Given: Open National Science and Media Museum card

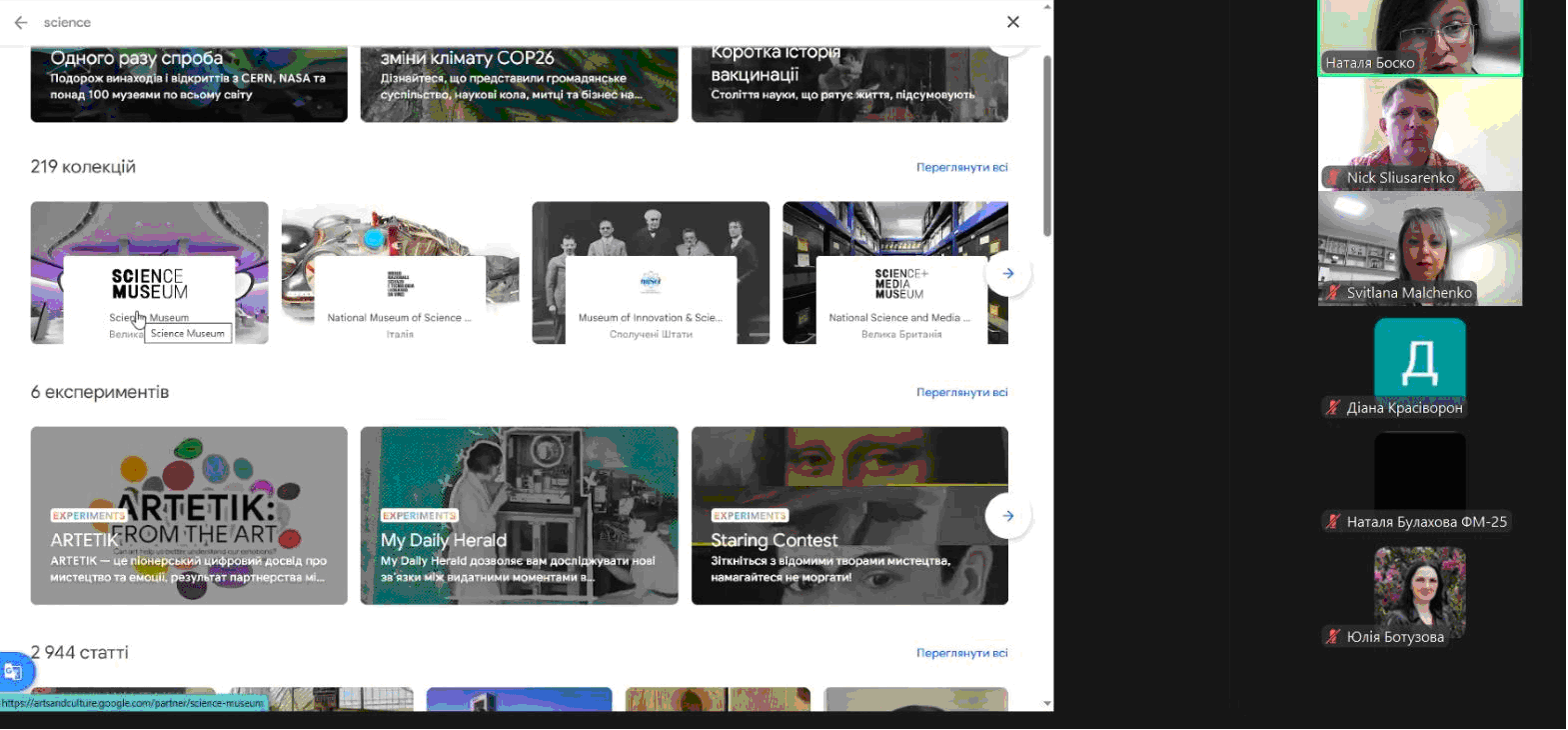Looking at the screenshot, I should 895,273.
